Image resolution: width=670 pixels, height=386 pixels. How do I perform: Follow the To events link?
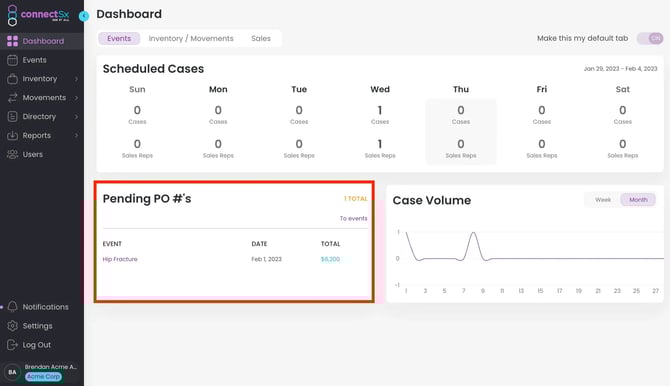coord(353,218)
